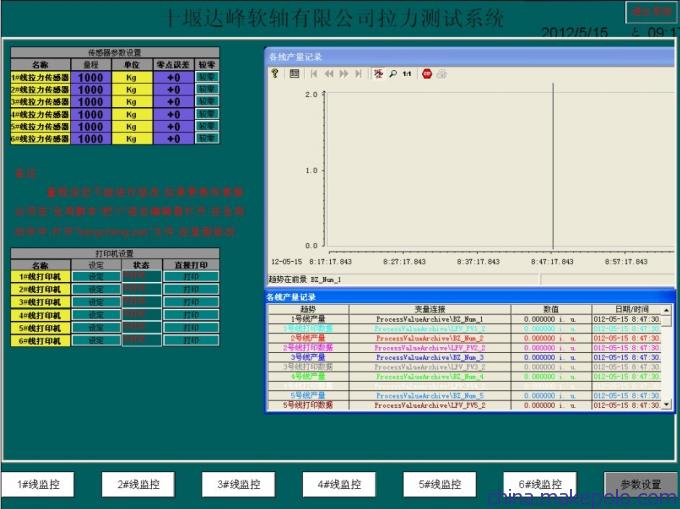This screenshot has width=680, height=509.
Task: Click 设定 button for 5#线打印机
Action: pyautogui.click(x=96, y=328)
